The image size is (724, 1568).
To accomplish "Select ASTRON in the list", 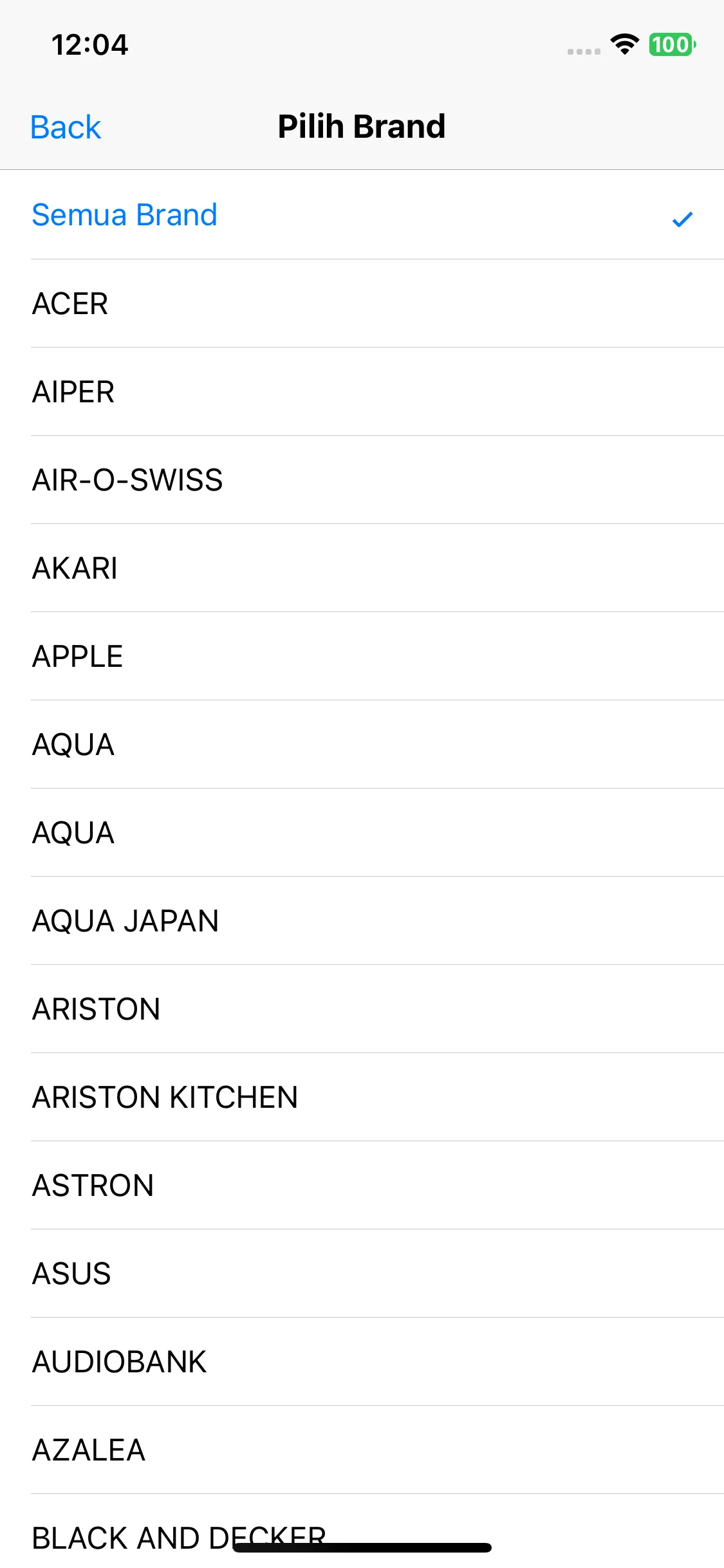I will tap(362, 1185).
